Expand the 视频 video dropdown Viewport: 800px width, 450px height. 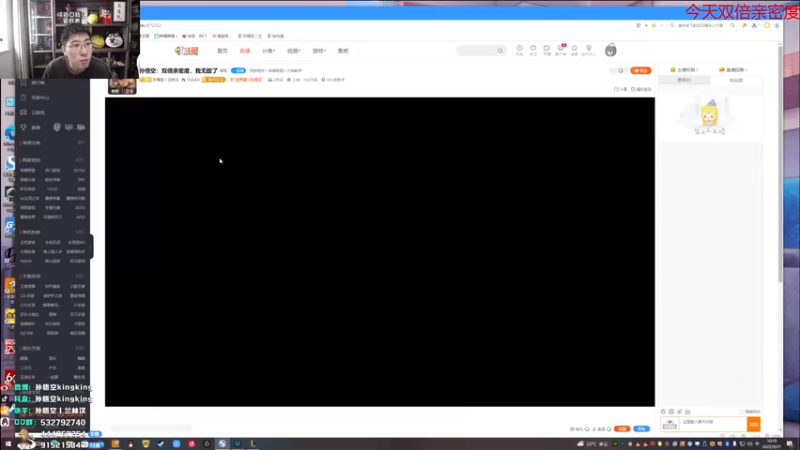pos(293,51)
